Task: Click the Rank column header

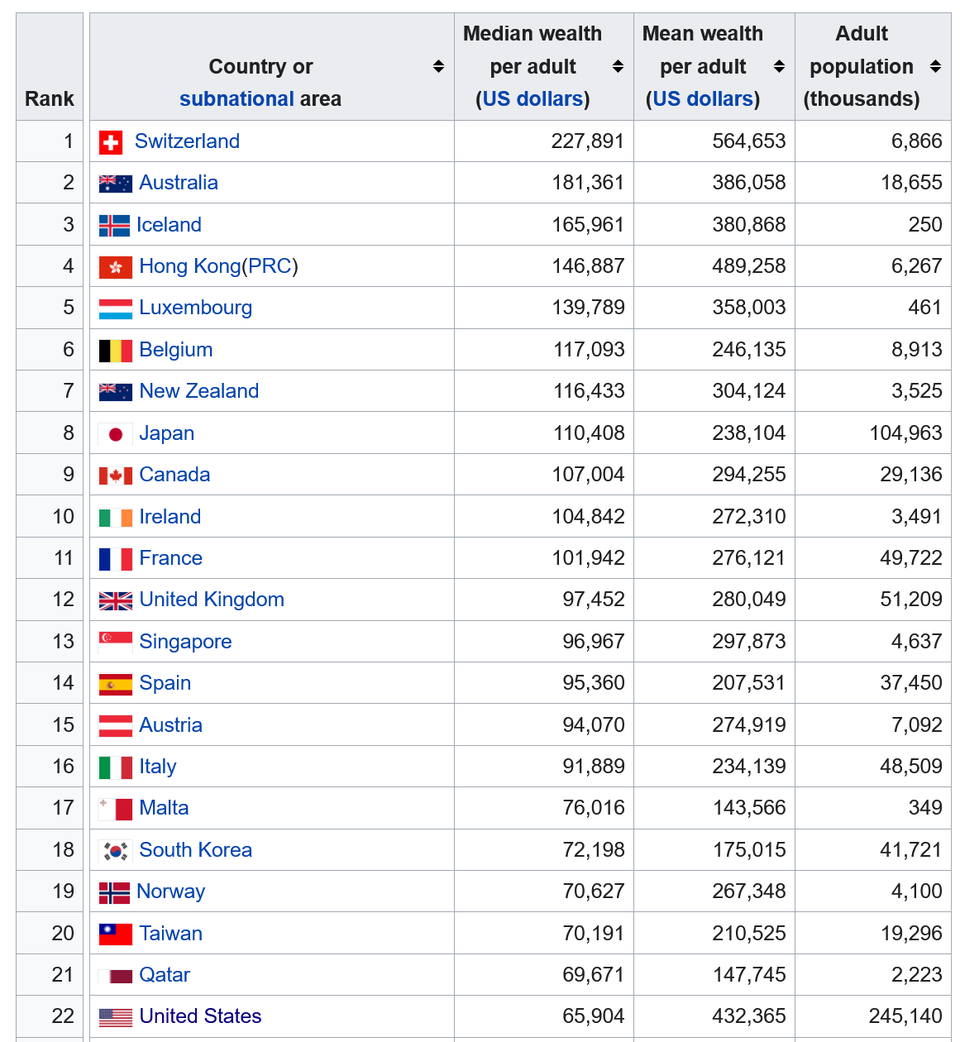Action: [50, 66]
